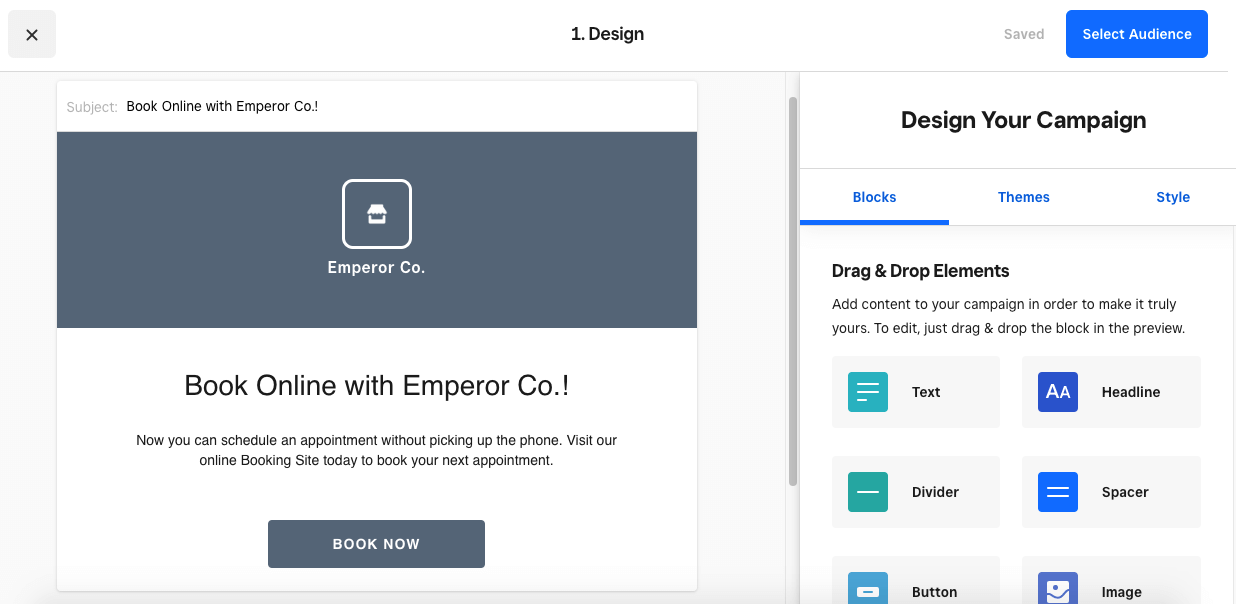Switch to the Blocks tab
This screenshot has width=1236, height=604.
874,197
